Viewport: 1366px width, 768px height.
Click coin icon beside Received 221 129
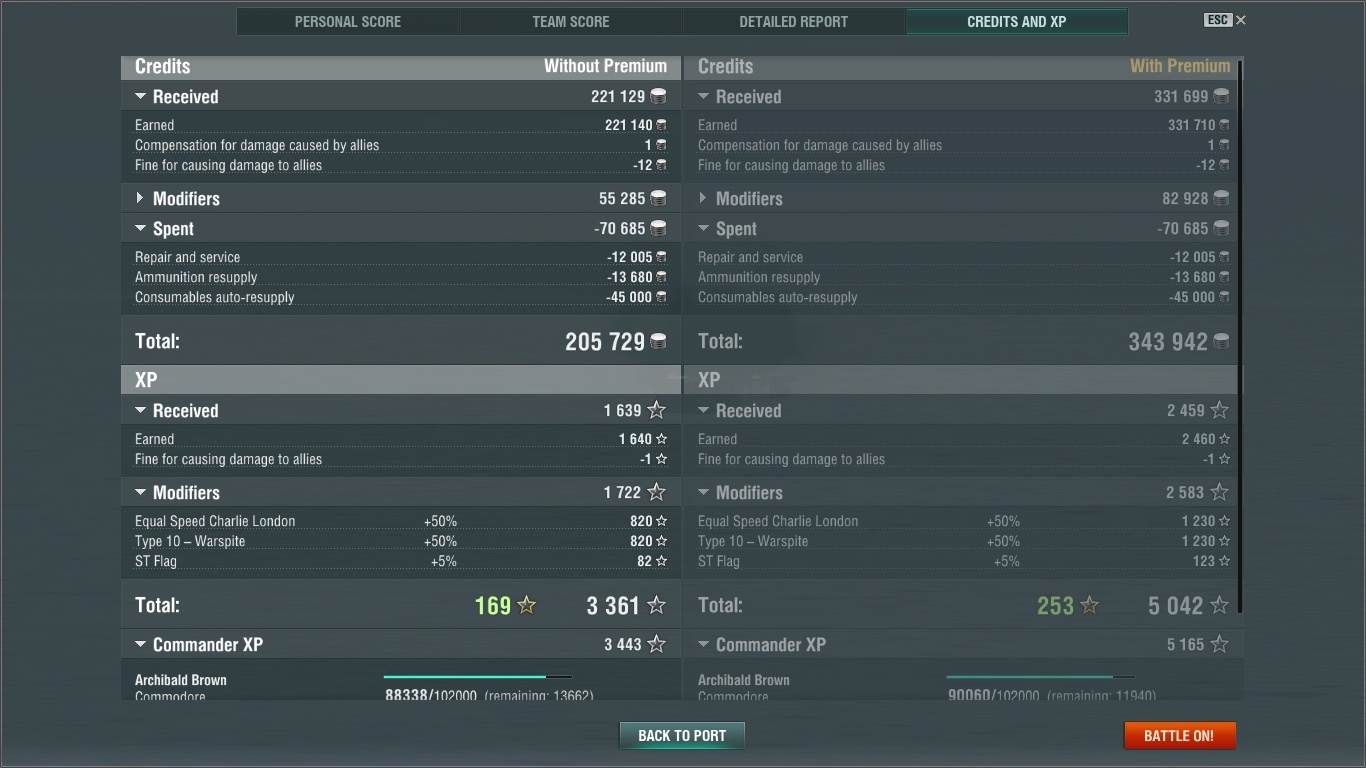coord(658,97)
